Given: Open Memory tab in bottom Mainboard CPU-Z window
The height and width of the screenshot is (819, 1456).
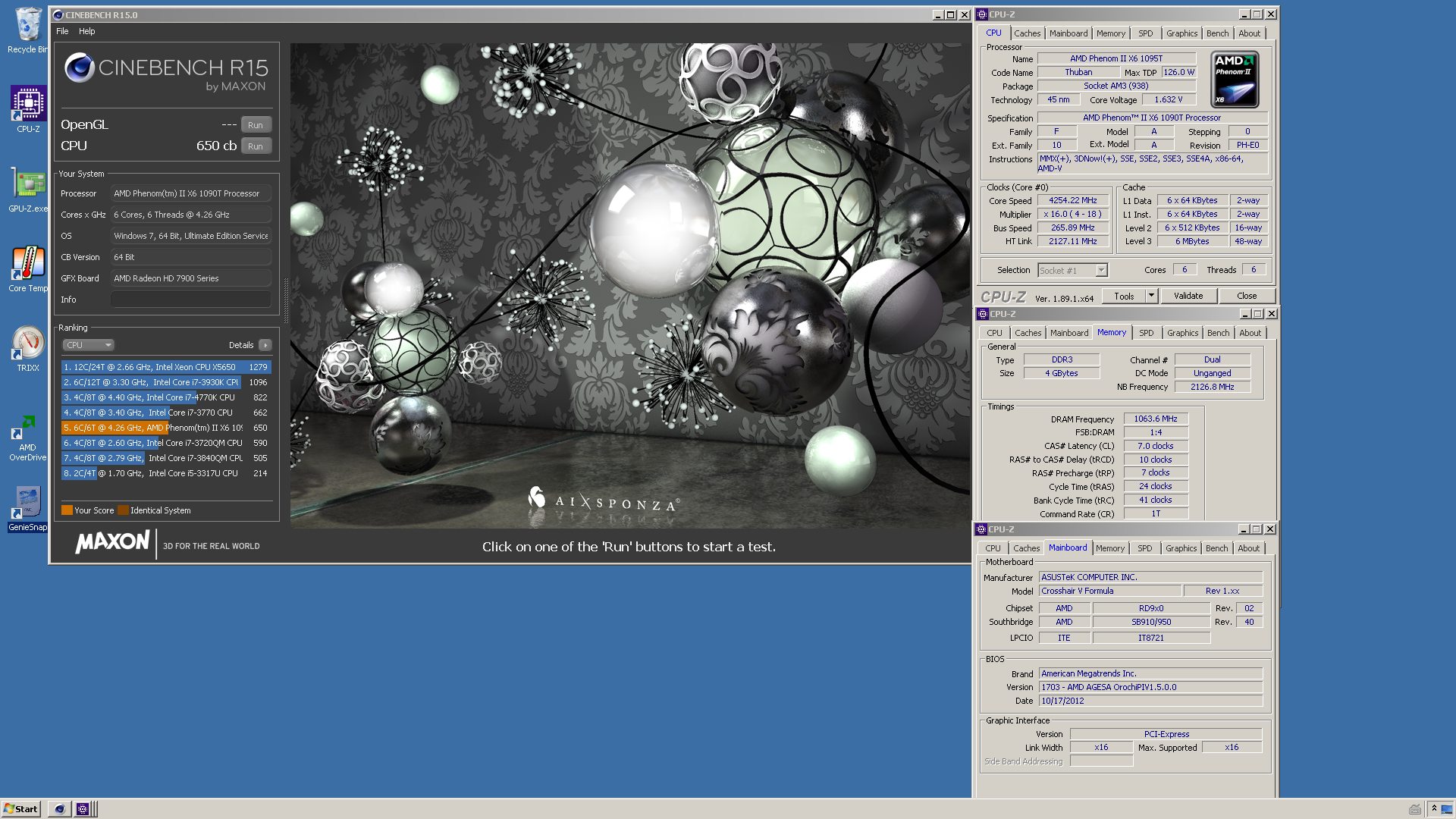Looking at the screenshot, I should click(1109, 548).
